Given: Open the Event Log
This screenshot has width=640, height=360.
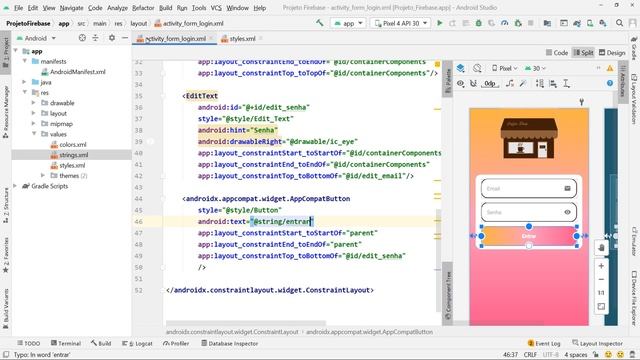Looking at the screenshot, I should pyautogui.click(x=544, y=343).
